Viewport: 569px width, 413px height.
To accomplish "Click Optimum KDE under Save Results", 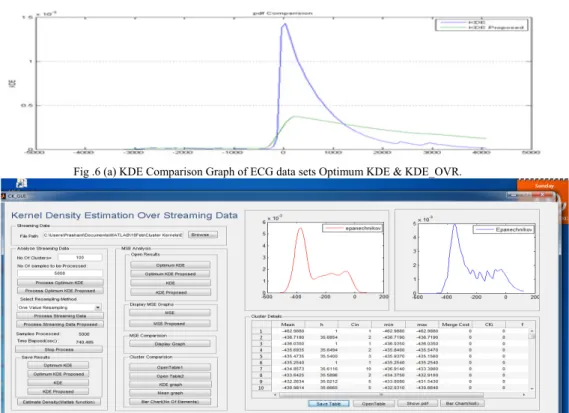I will point(58,365).
